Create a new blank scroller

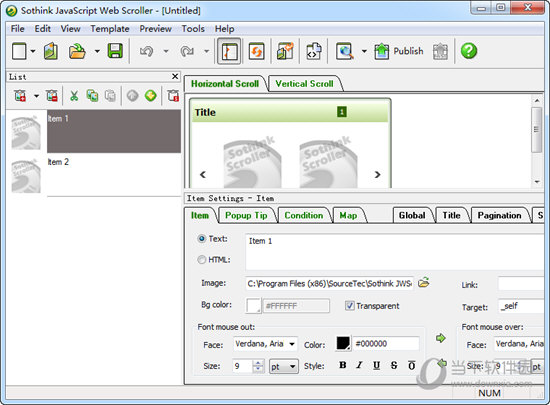[x=19, y=51]
